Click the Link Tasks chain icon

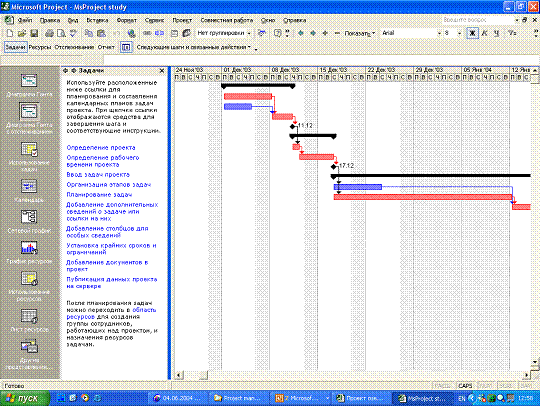point(147,33)
